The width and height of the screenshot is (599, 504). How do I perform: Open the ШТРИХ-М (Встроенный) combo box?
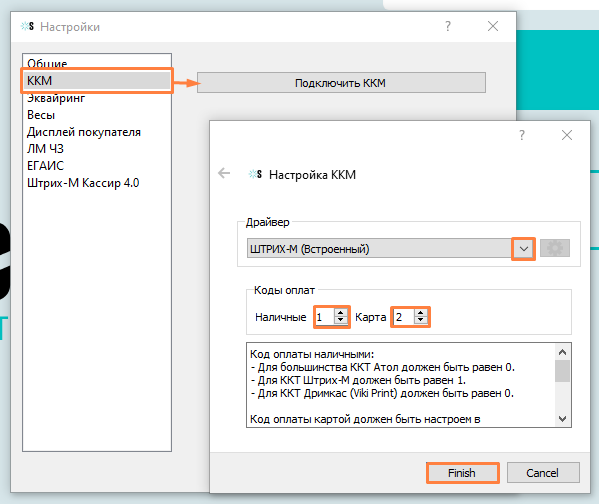point(390,249)
